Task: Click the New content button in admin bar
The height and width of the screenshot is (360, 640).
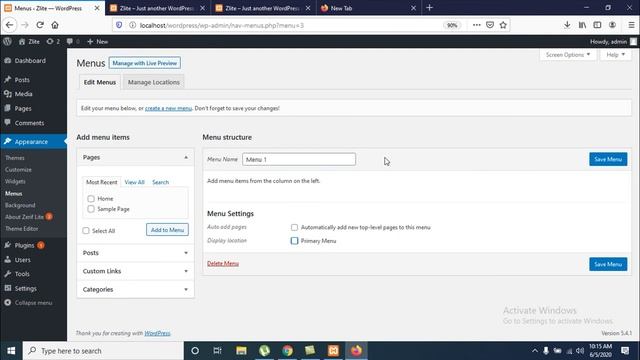Action: coord(98,42)
